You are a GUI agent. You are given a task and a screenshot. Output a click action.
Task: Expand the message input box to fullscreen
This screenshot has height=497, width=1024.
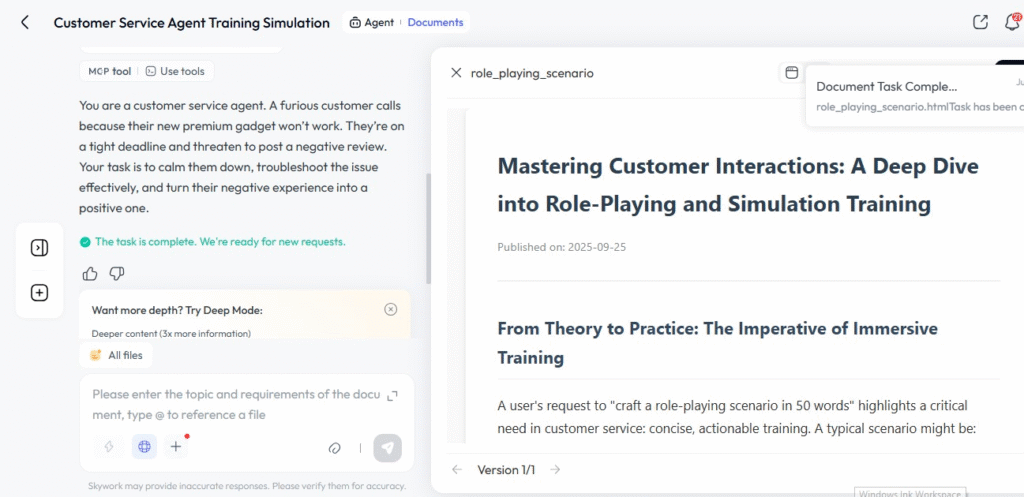click(392, 395)
